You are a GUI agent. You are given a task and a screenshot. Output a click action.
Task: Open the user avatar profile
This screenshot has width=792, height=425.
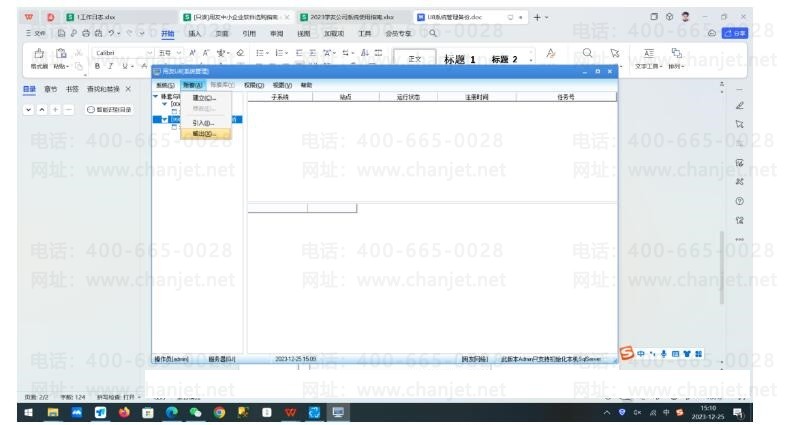[685, 17]
